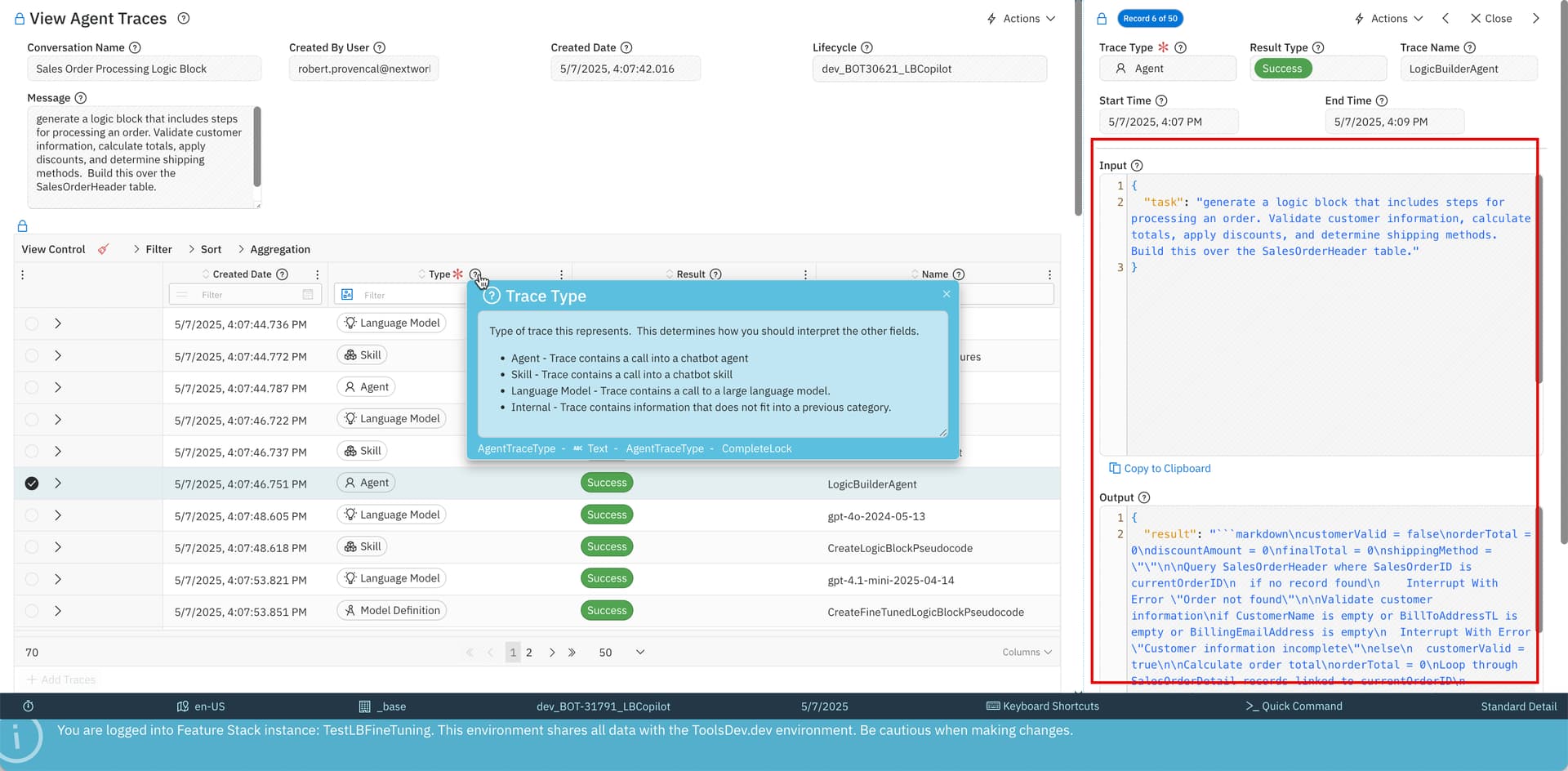The width and height of the screenshot is (1568, 771).
Task: Open Result column options menu
Action: 805,274
